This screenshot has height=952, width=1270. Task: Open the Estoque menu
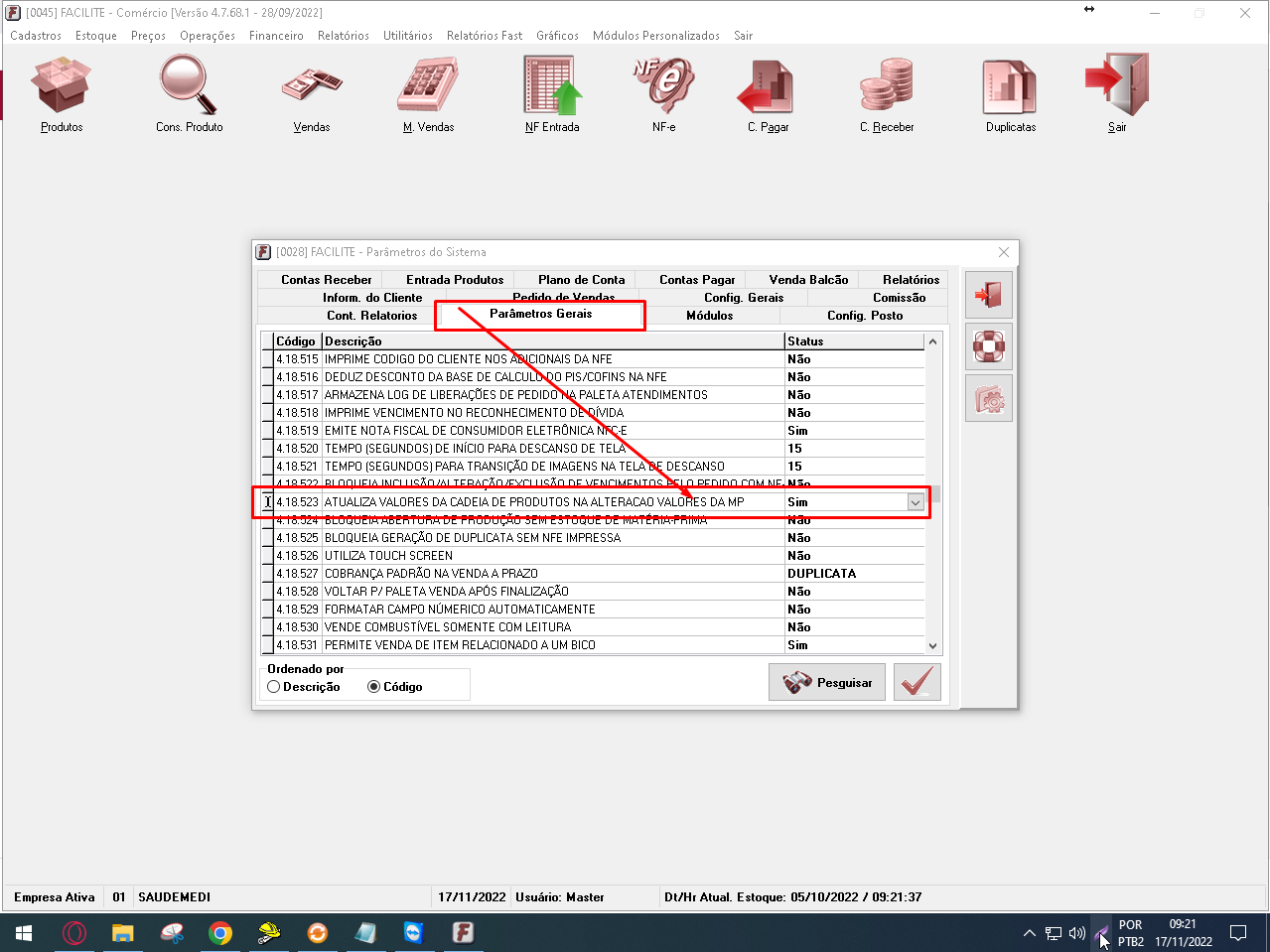(x=96, y=36)
